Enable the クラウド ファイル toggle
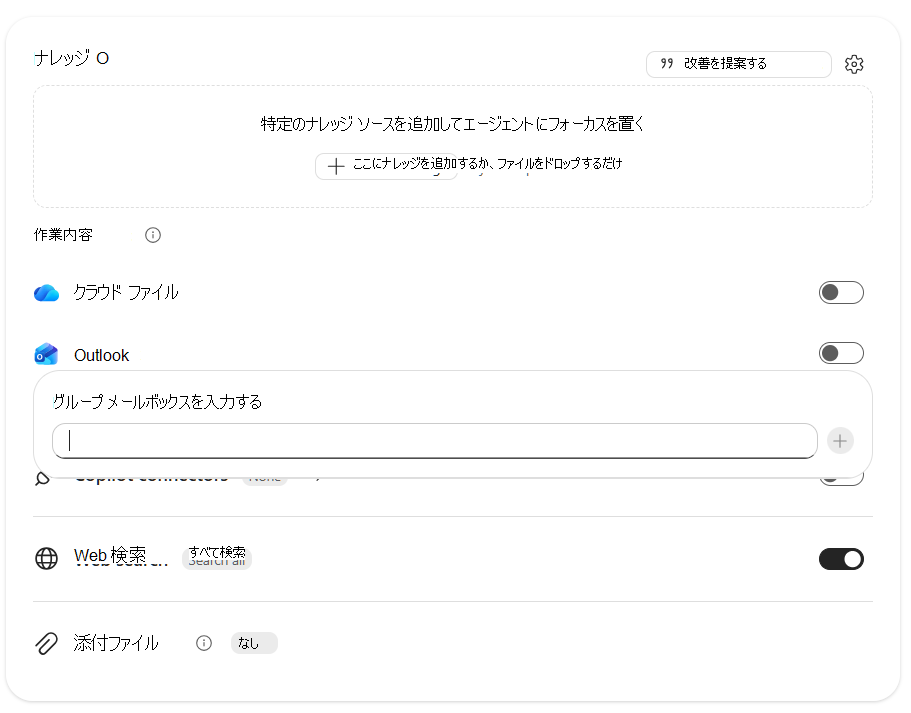911x713 pixels. [x=841, y=292]
